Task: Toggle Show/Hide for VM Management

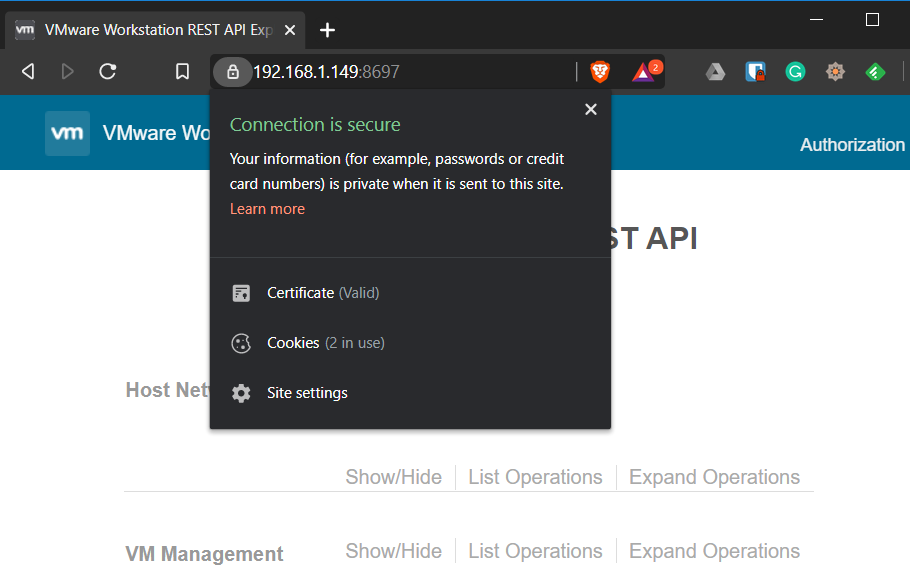Action: 393,551
